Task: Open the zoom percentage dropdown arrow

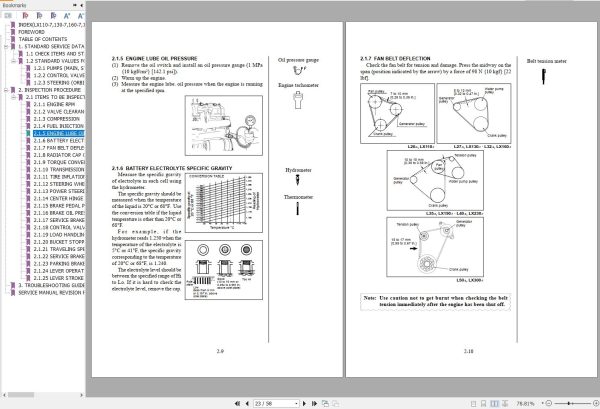Action: (x=542, y=403)
